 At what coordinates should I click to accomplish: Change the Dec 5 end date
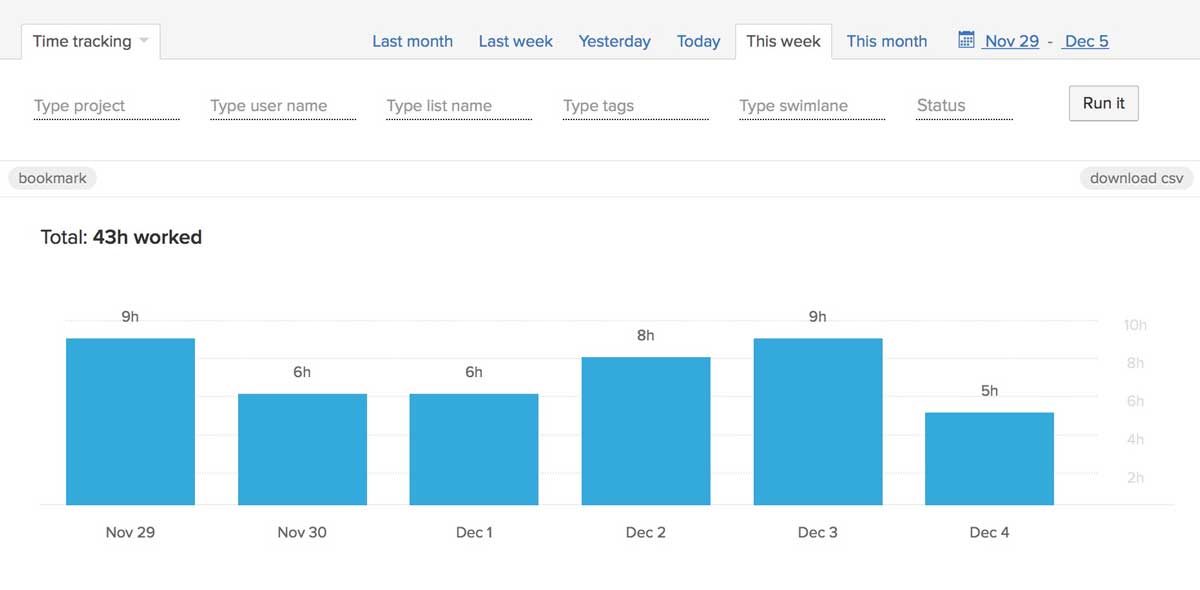tap(1084, 41)
